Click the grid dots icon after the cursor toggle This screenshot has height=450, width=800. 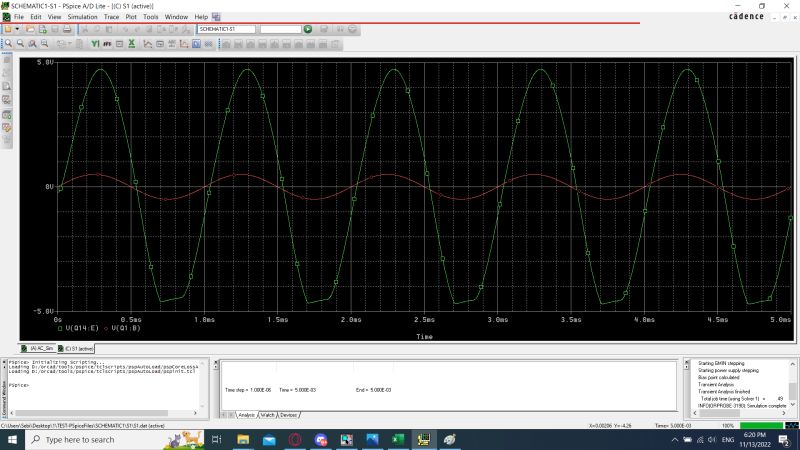click(209, 44)
